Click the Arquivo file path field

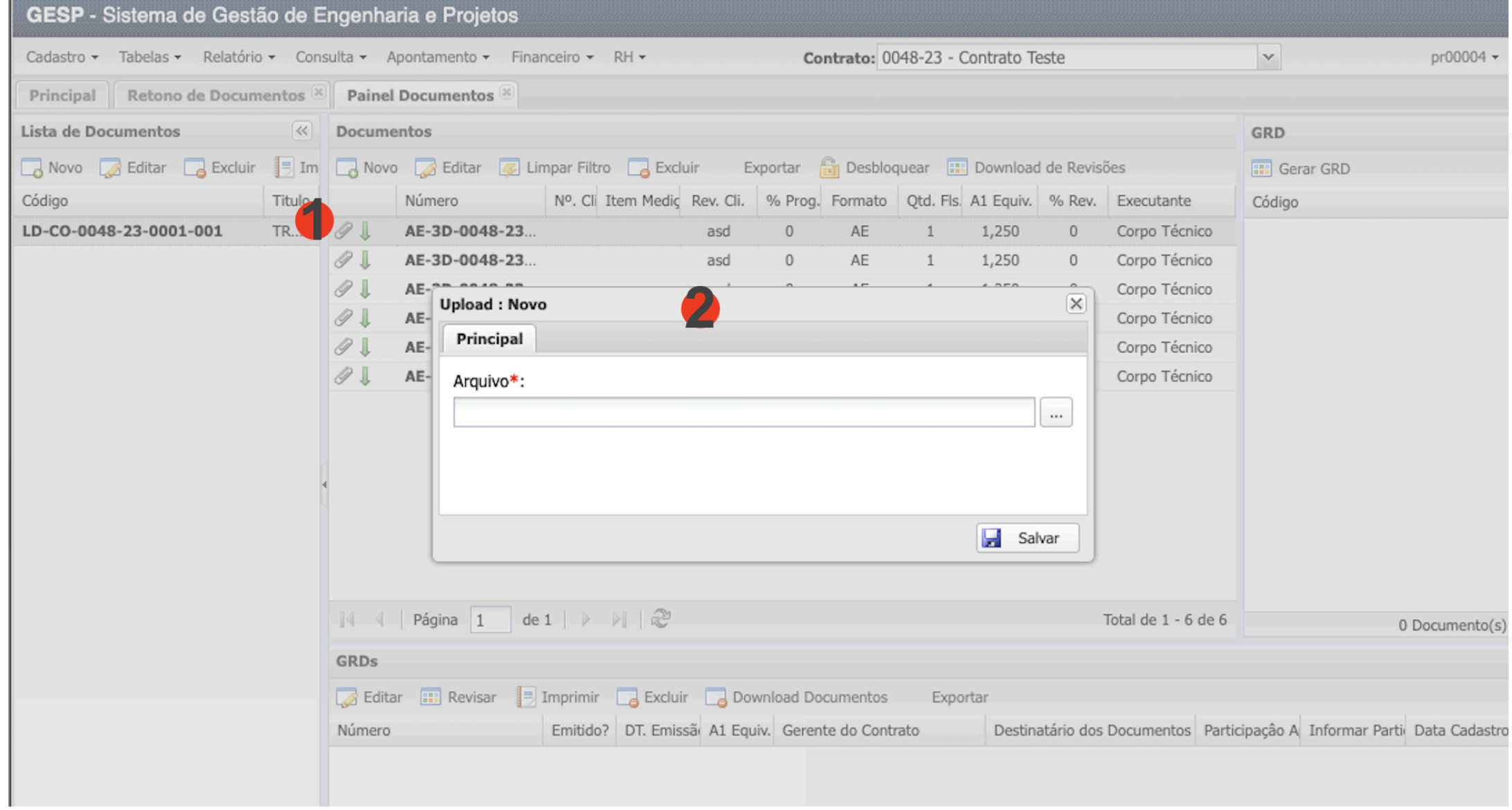tap(744, 413)
